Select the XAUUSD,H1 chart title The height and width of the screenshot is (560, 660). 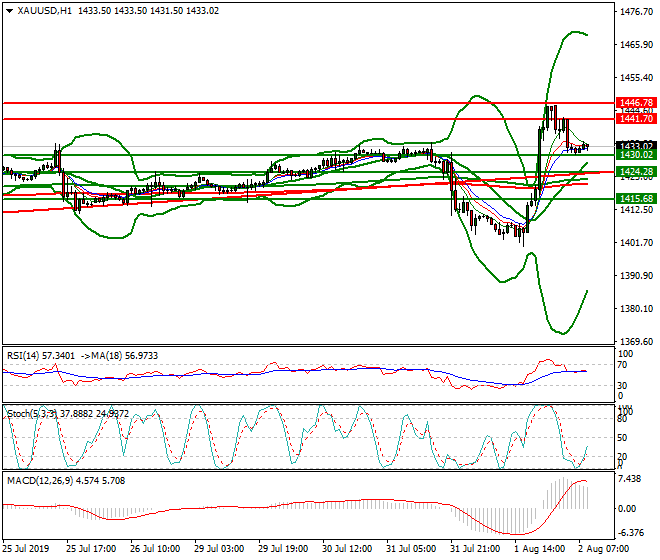point(44,11)
